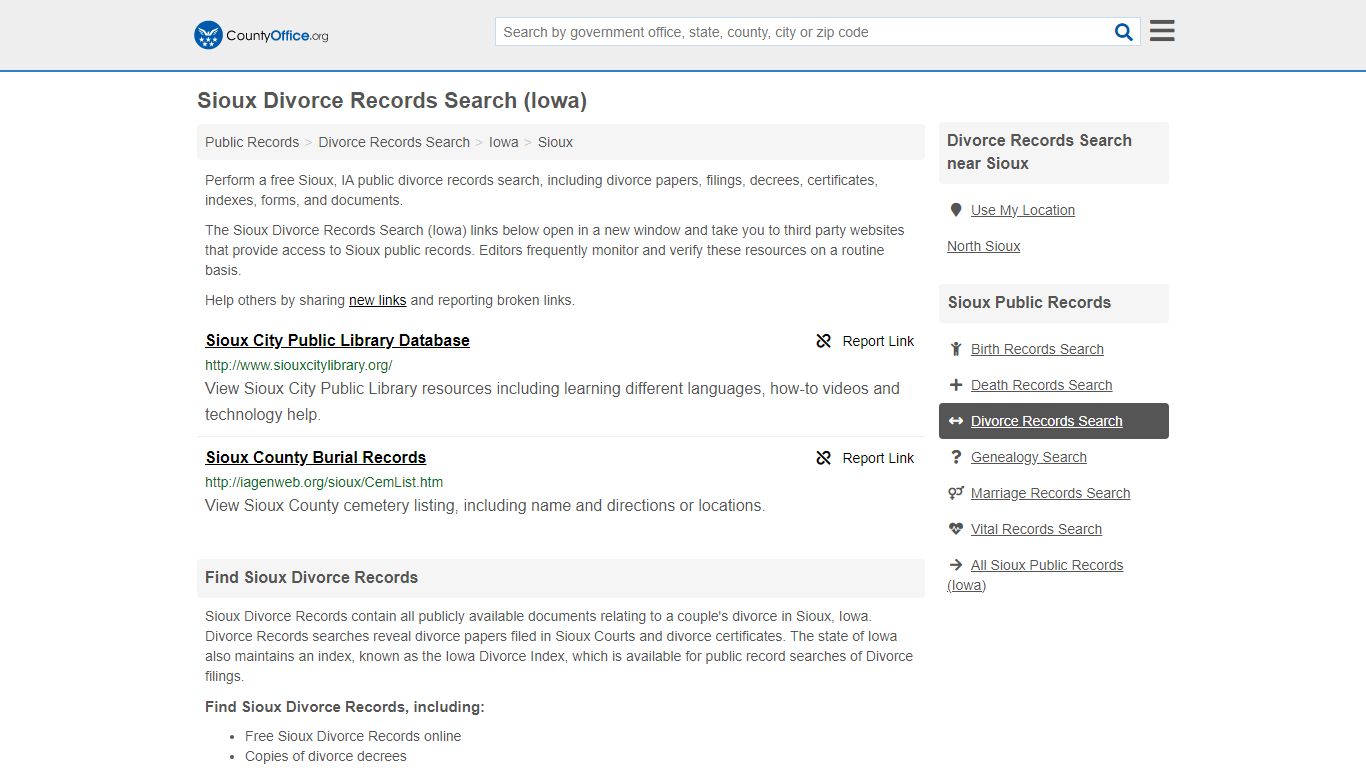Screen dimensions: 1366x768
Task: Open the 'new links' sharing link
Action: 378,300
